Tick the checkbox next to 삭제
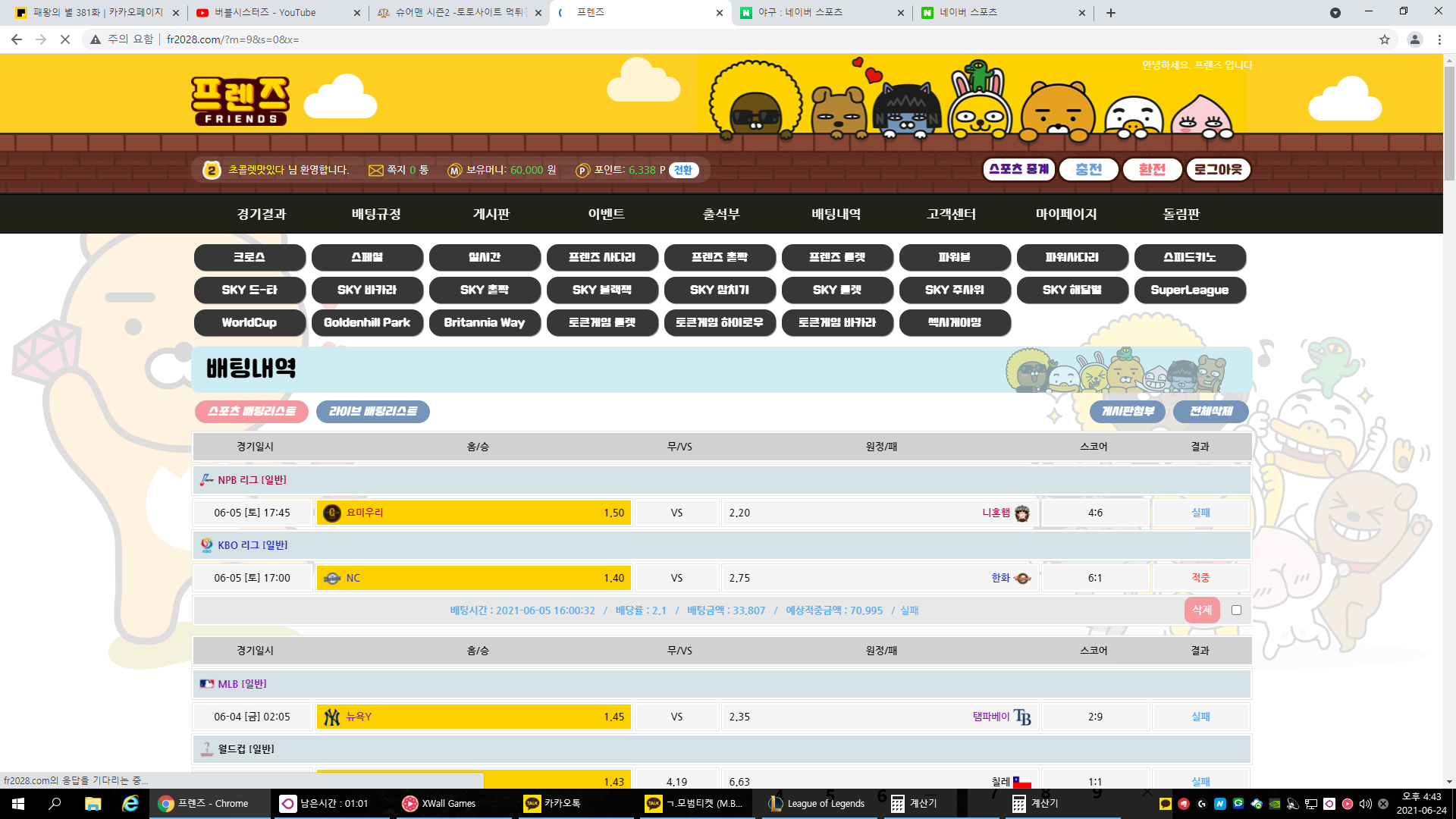The image size is (1456, 819). pyautogui.click(x=1236, y=610)
